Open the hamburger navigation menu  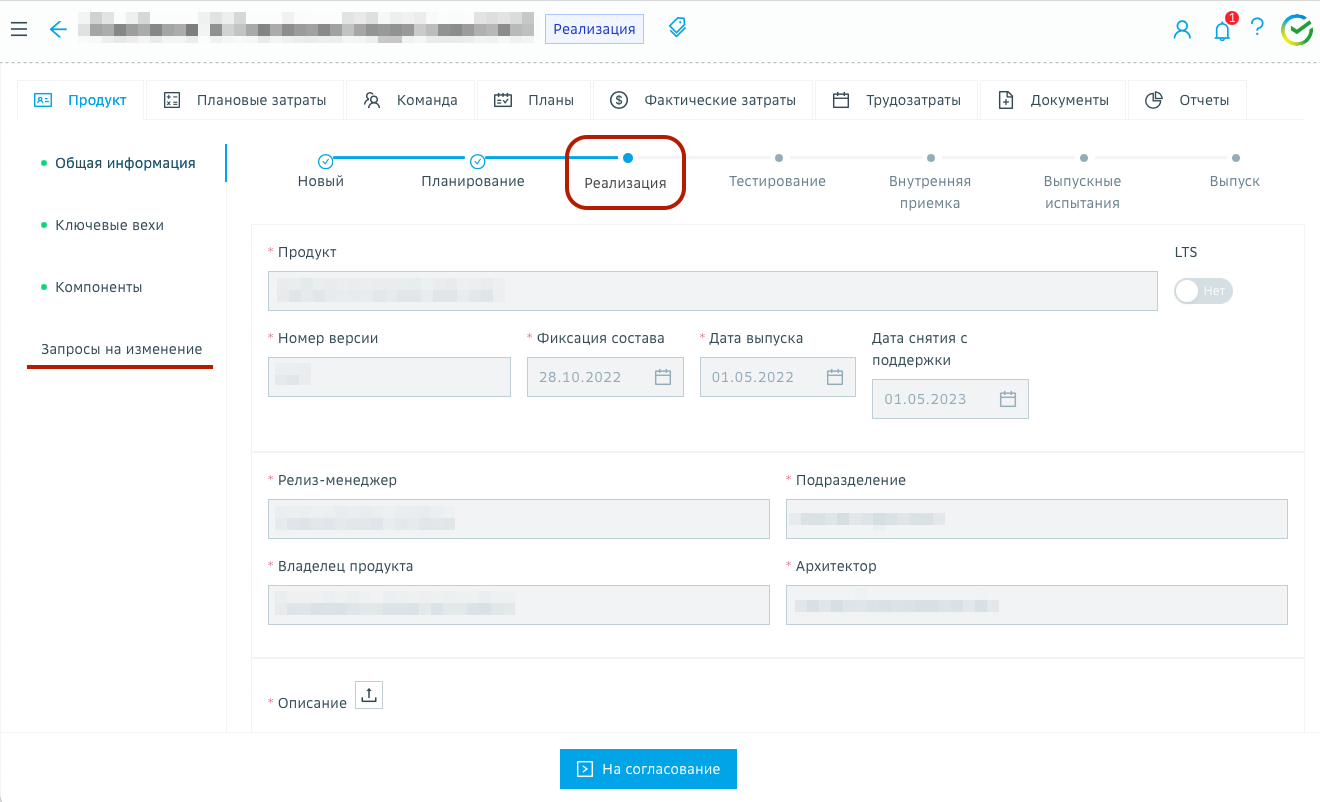coord(18,29)
